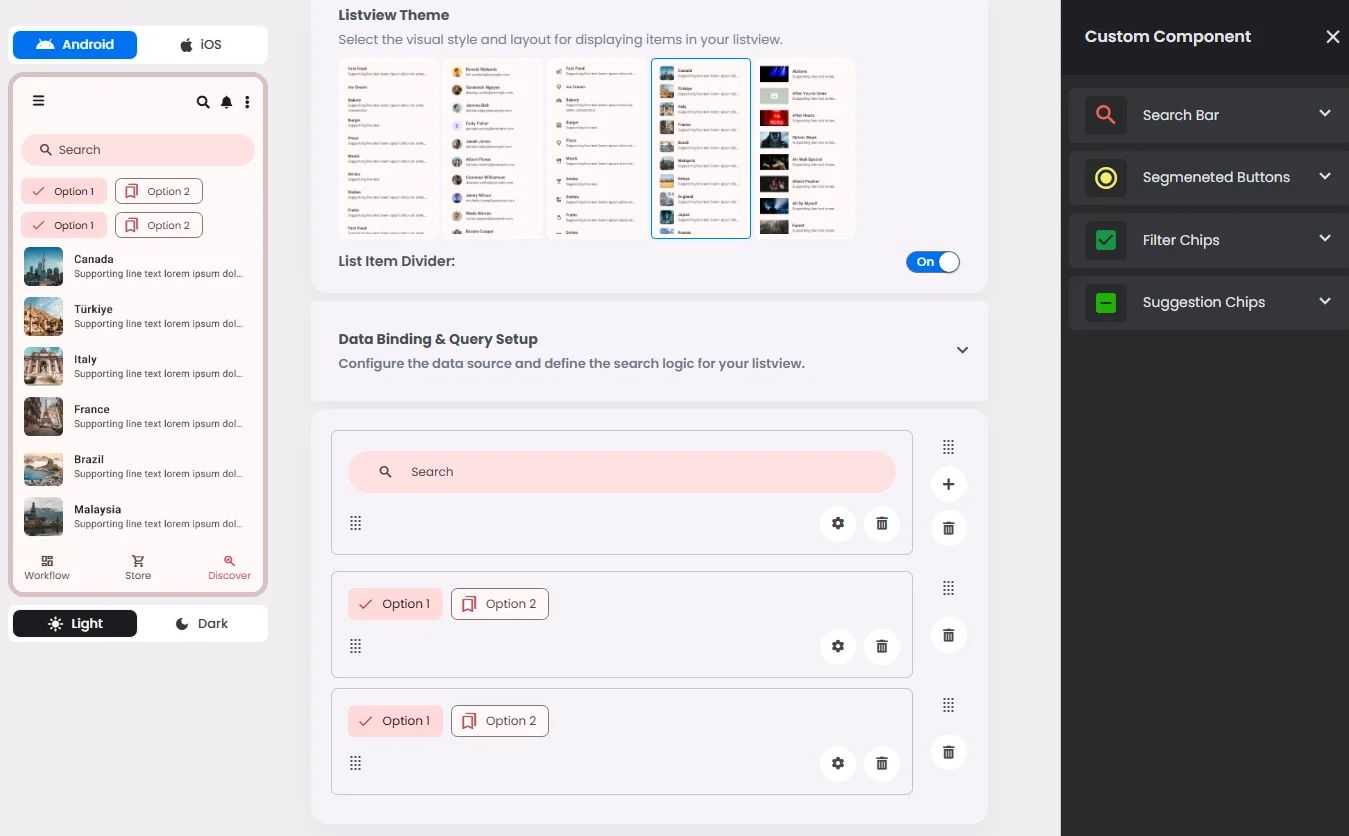Open settings gear in the bottom chips card
Viewport: 1349px width, 836px height.
[x=838, y=763]
